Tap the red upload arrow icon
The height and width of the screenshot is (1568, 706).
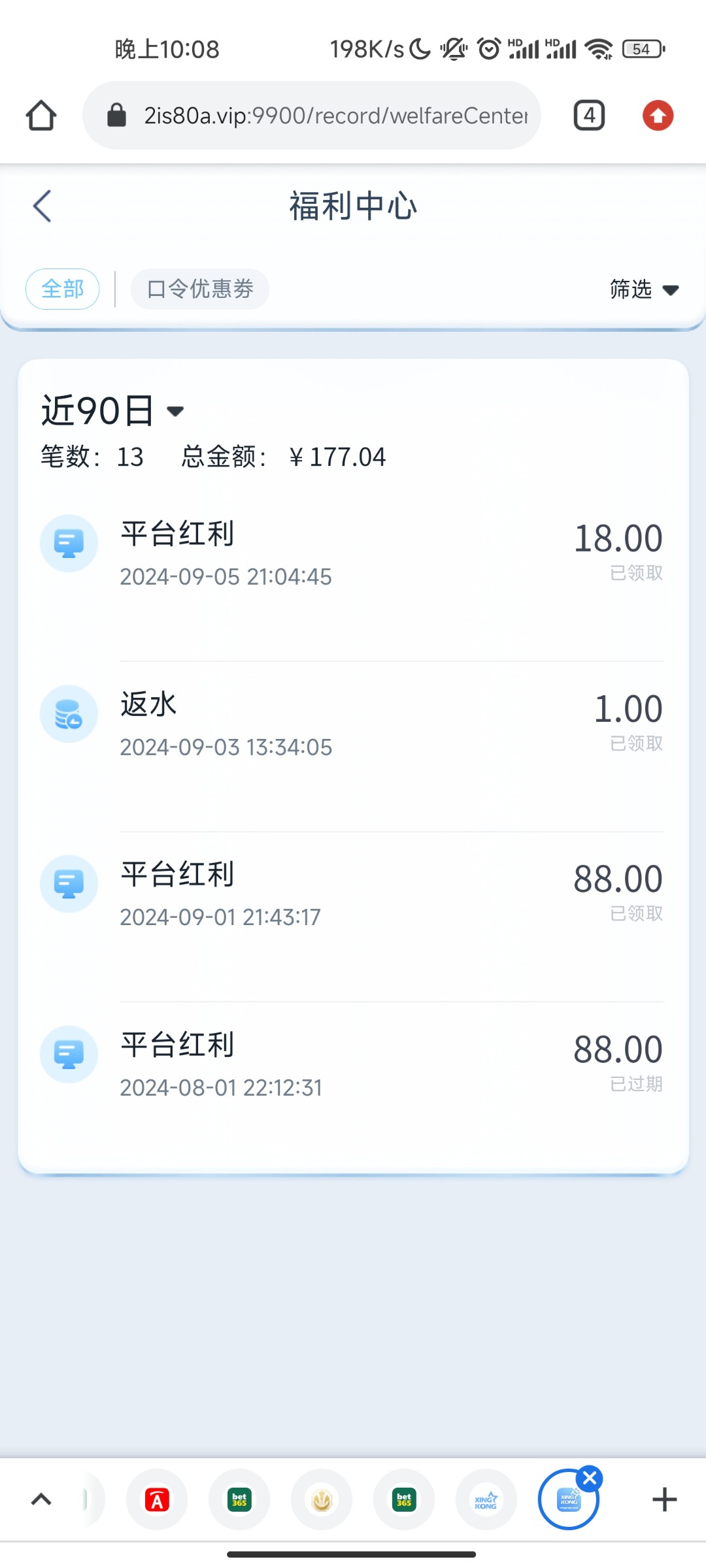pyautogui.click(x=658, y=116)
